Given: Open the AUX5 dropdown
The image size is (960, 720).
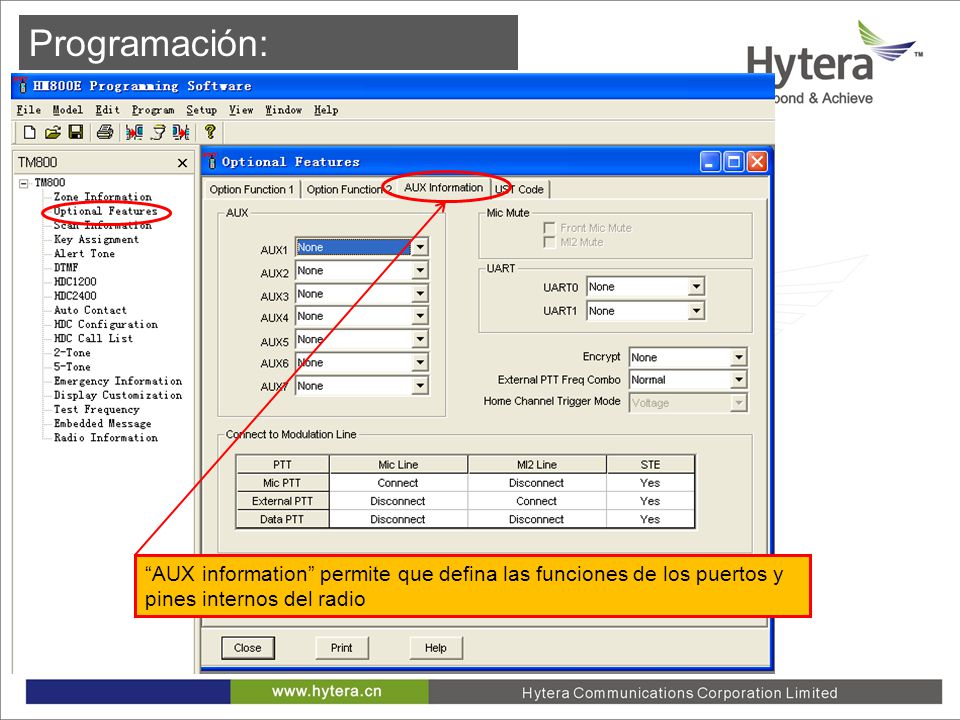Looking at the screenshot, I should [x=419, y=339].
